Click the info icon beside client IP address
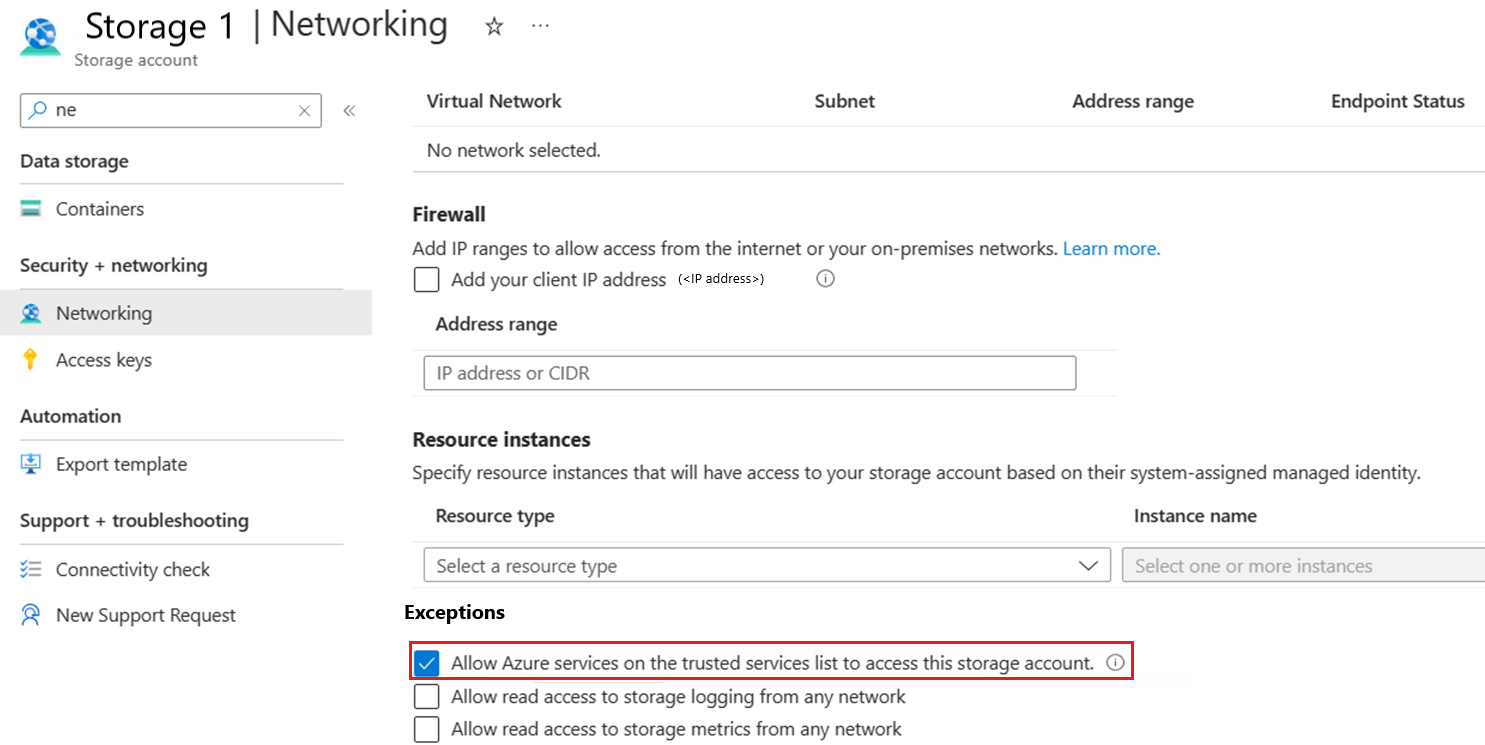Image resolution: width=1485 pixels, height=745 pixels. point(825,279)
